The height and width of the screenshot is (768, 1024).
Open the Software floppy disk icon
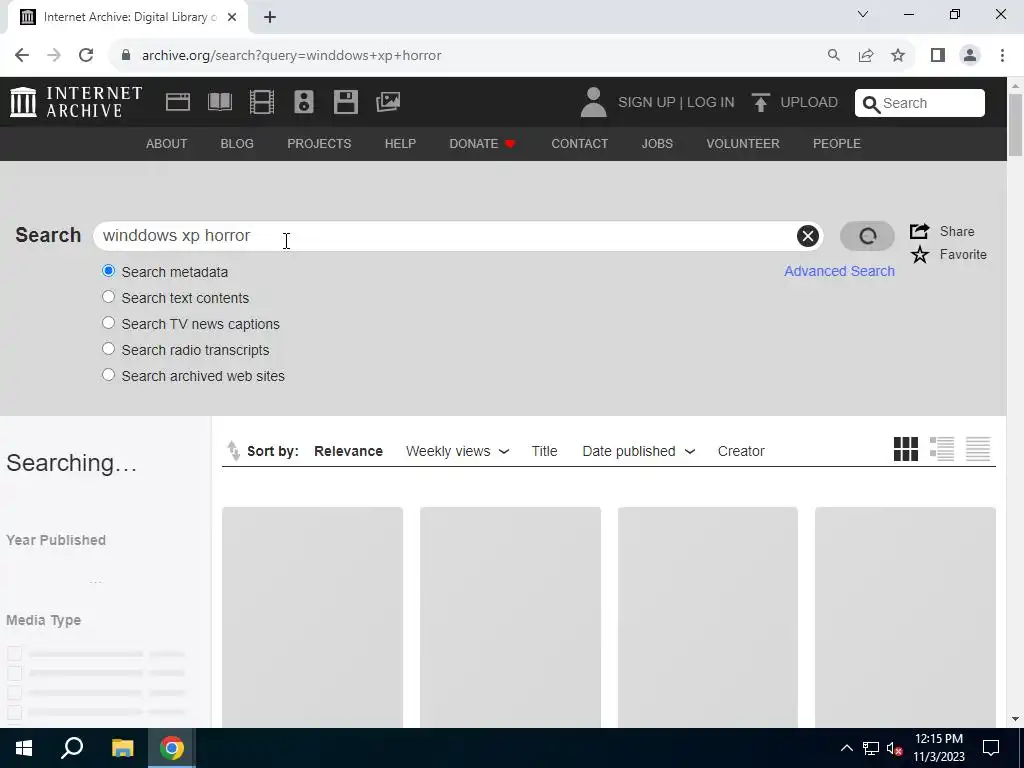click(345, 102)
